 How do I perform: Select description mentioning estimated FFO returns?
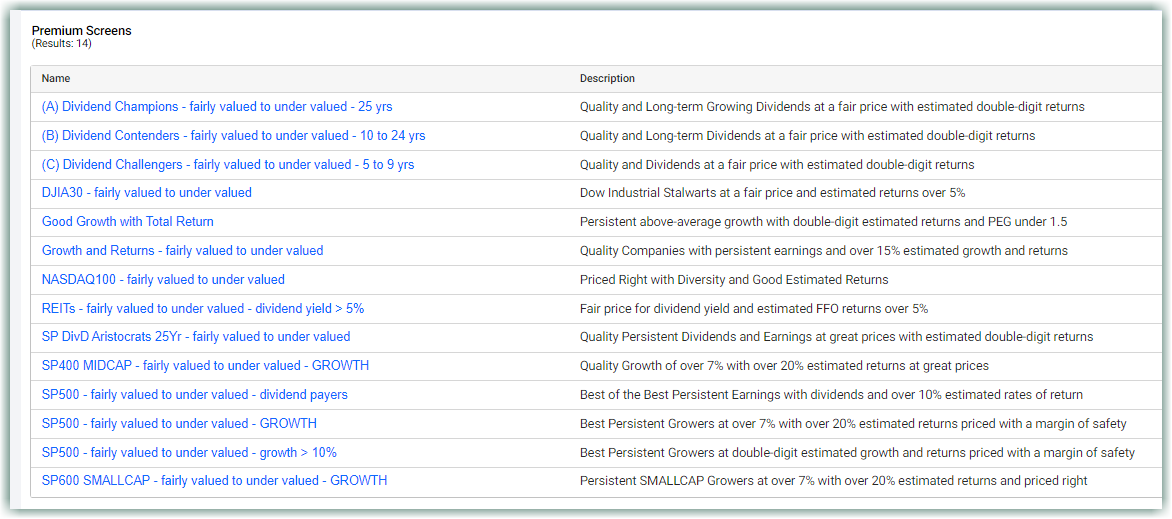[x=754, y=308]
